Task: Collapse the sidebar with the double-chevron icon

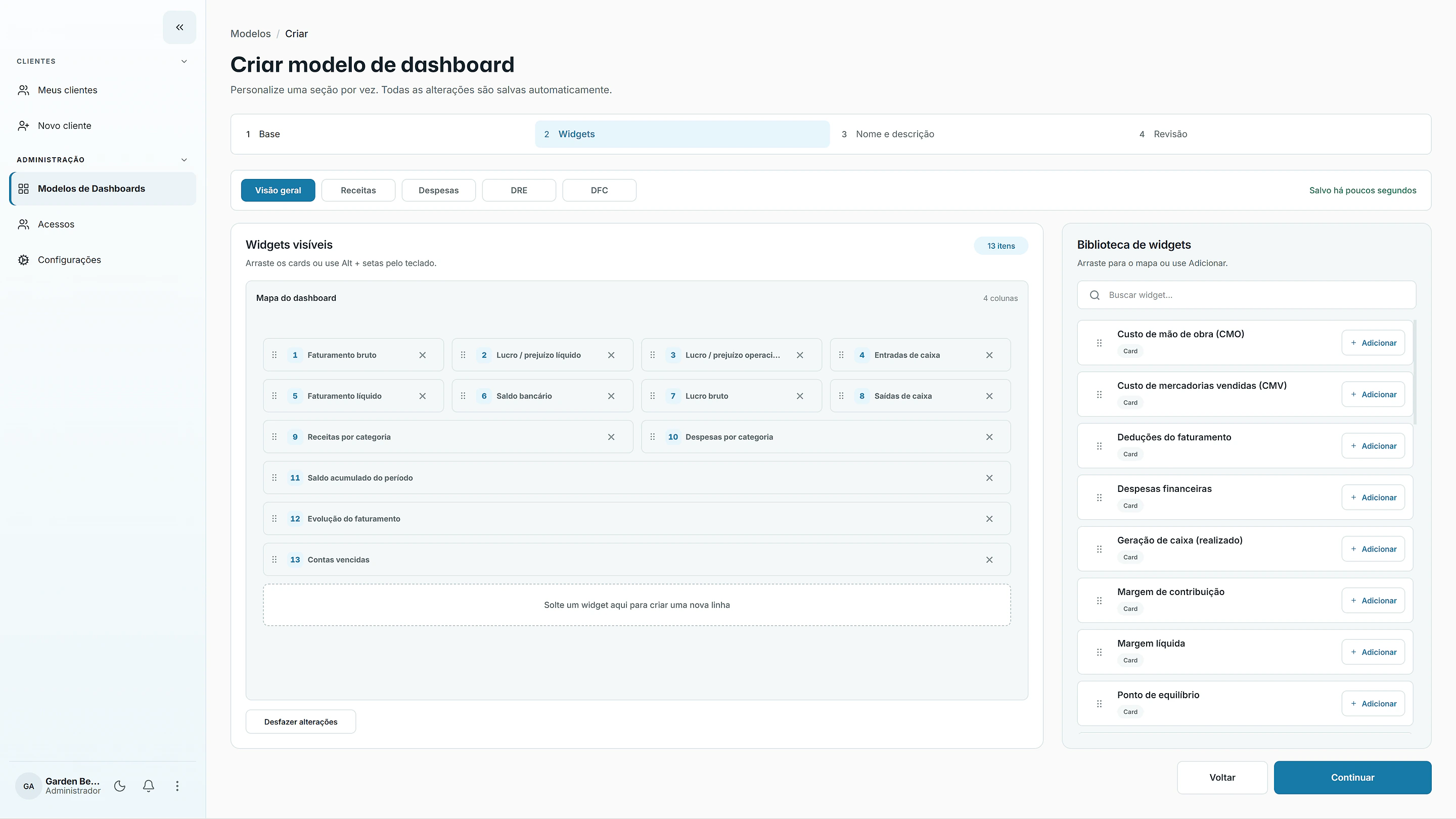Action: point(179,27)
